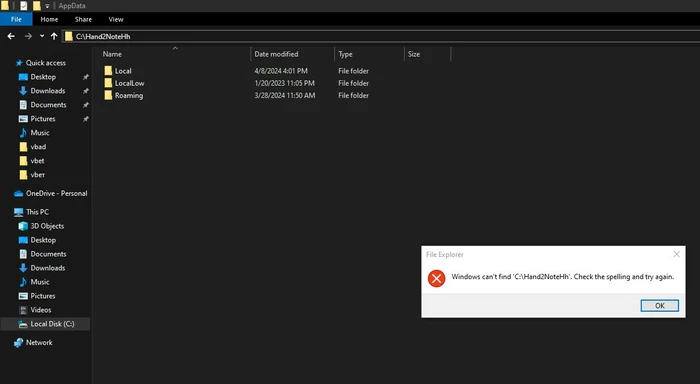Sort by the Name column header
The width and height of the screenshot is (700, 384).
click(112, 54)
